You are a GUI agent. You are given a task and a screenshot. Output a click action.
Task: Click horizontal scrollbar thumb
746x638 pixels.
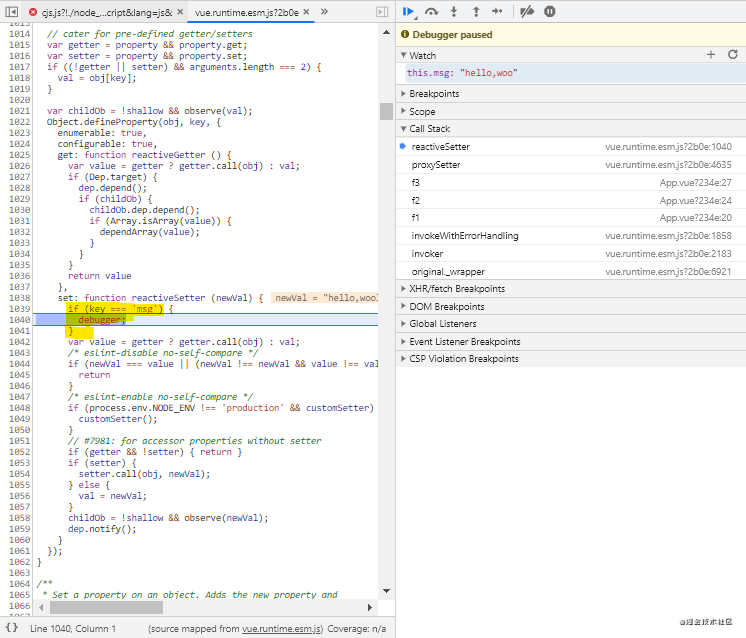(x=106, y=607)
